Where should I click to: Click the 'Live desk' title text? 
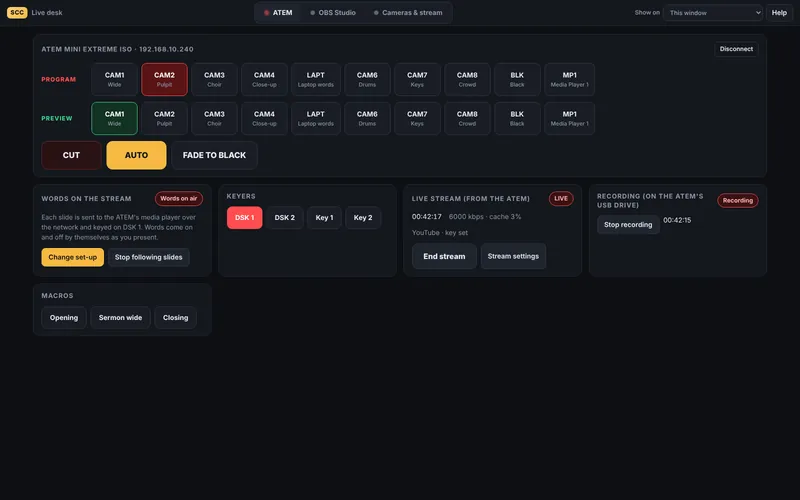point(47,13)
